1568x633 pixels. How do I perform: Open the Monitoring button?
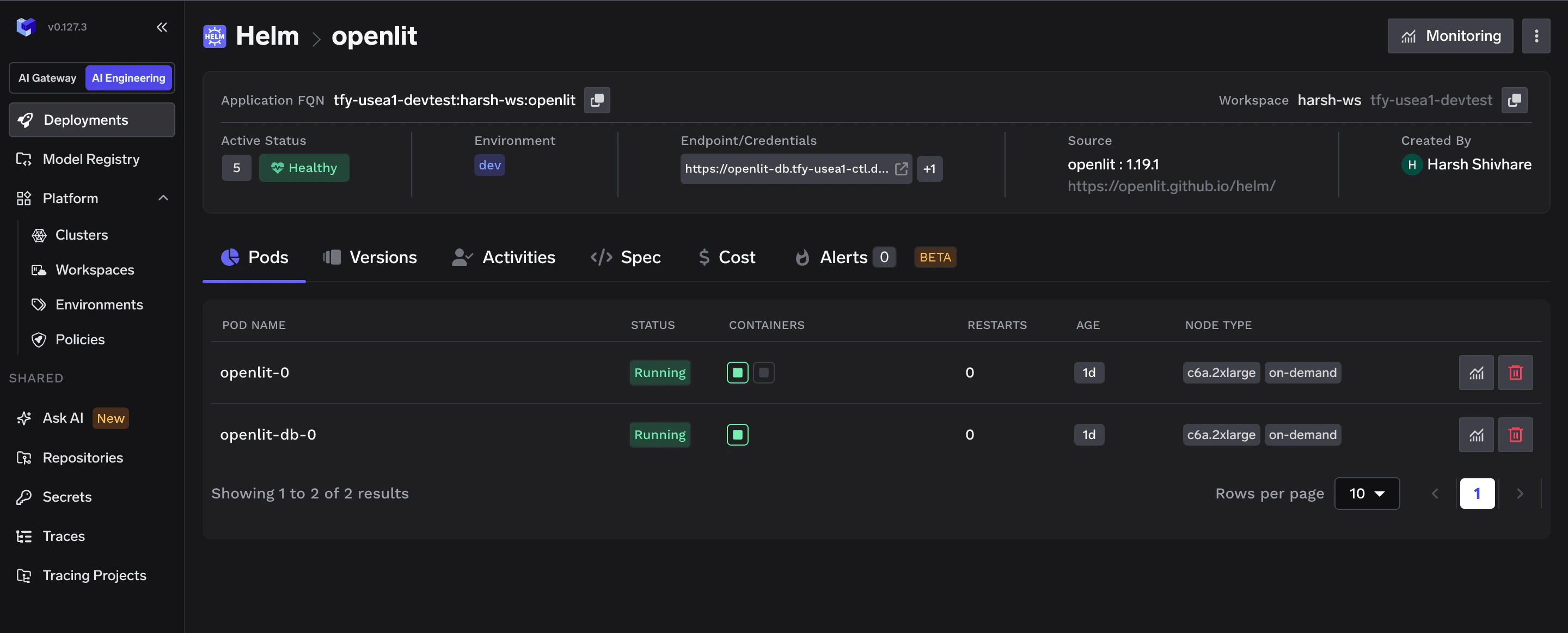point(1450,36)
